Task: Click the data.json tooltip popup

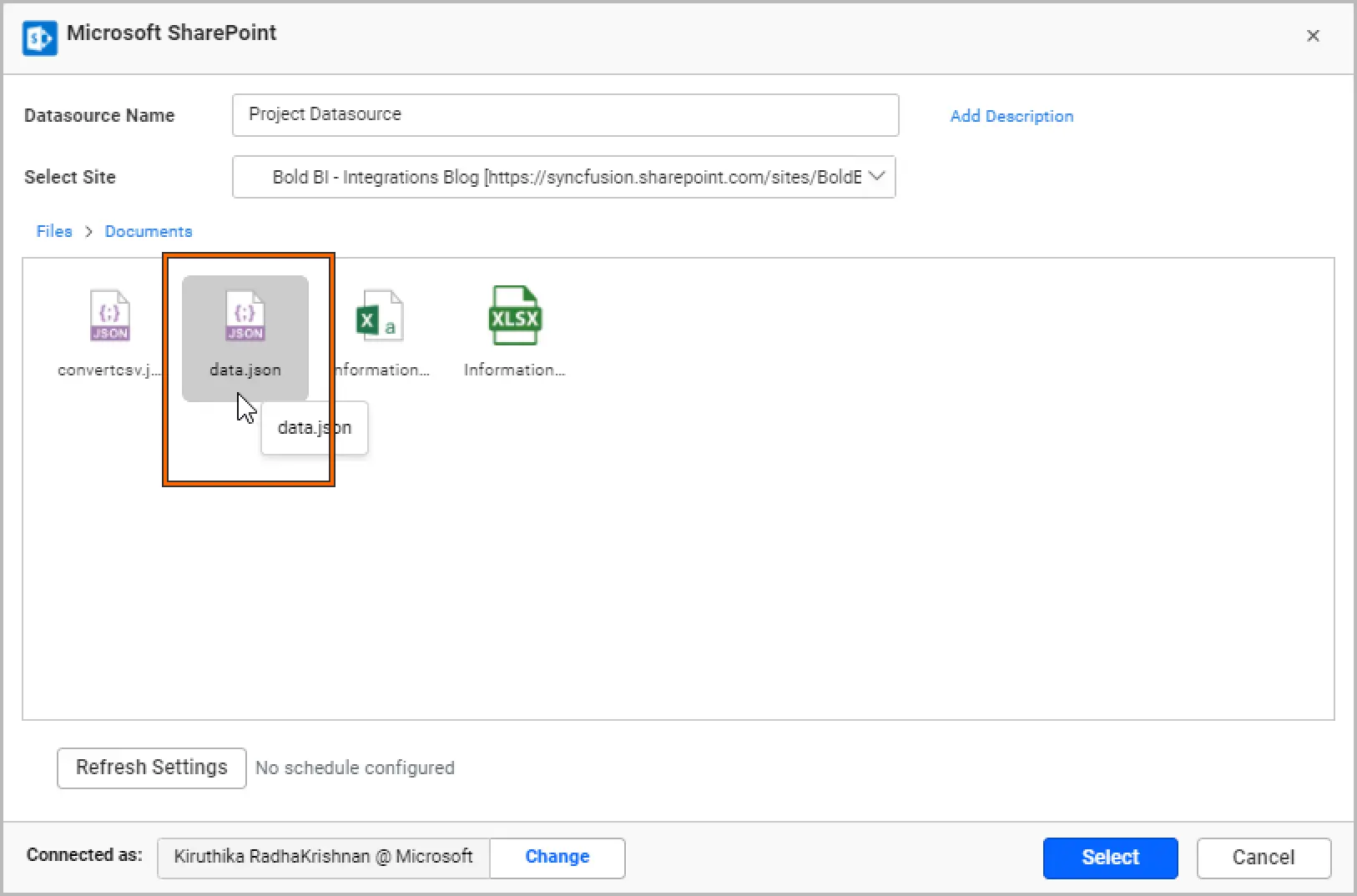Action: [315, 428]
